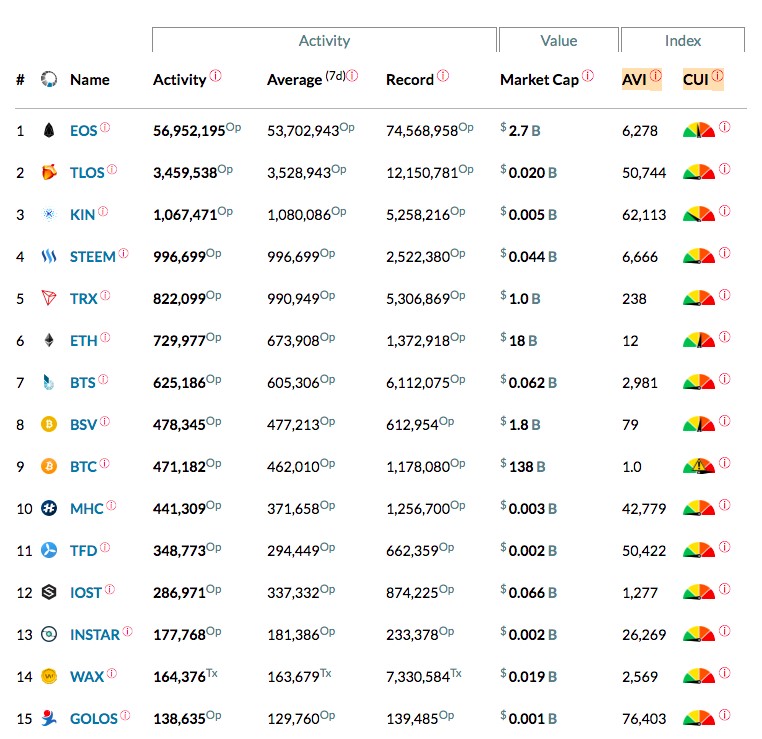762x739 pixels.
Task: Click the ETH coin logo icon
Action: [x=49, y=340]
